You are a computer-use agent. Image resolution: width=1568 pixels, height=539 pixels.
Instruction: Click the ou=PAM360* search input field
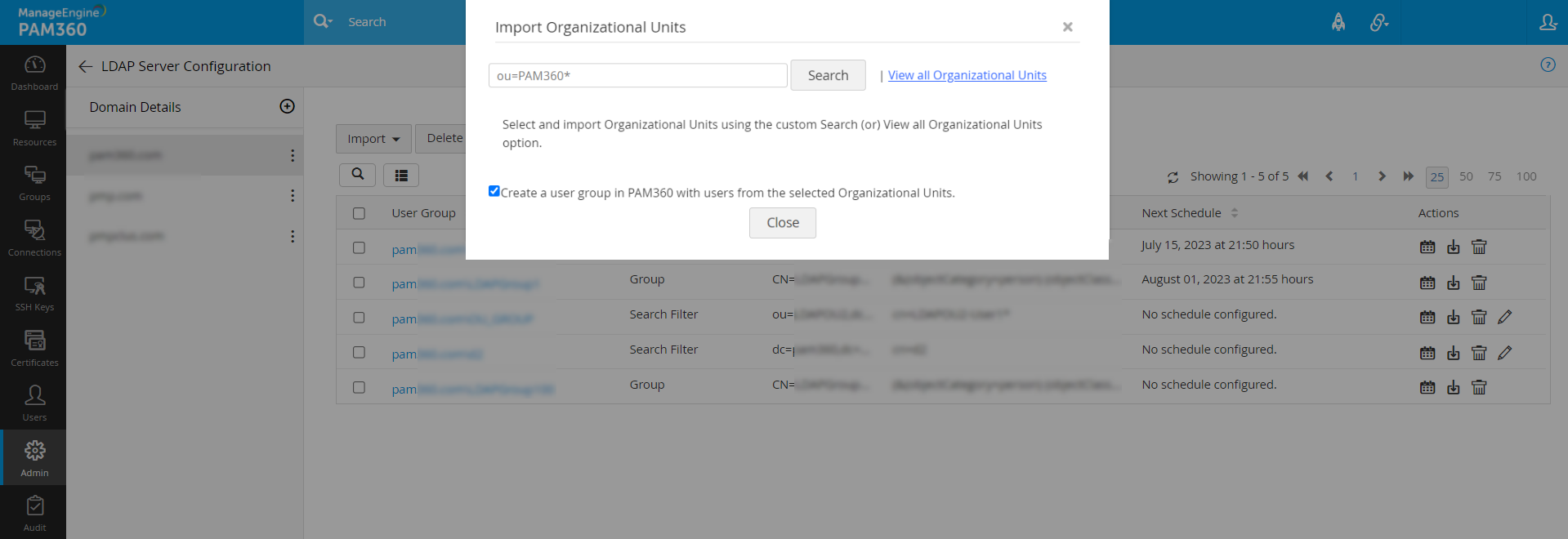[637, 75]
